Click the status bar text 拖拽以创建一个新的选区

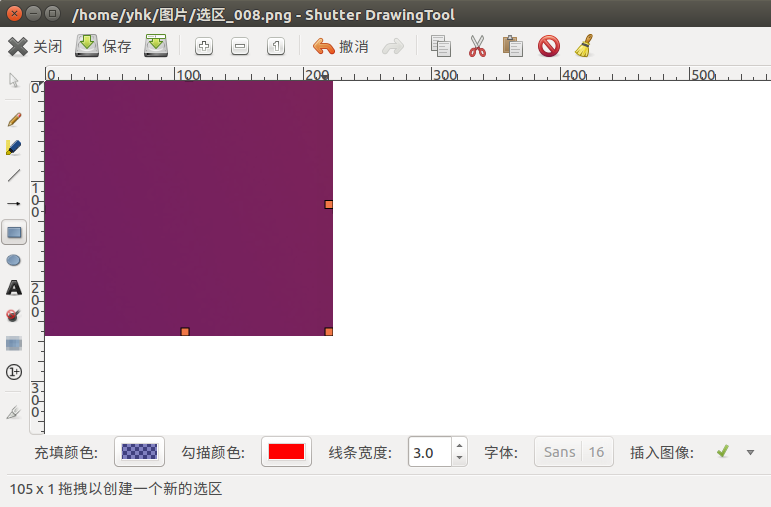pos(140,489)
